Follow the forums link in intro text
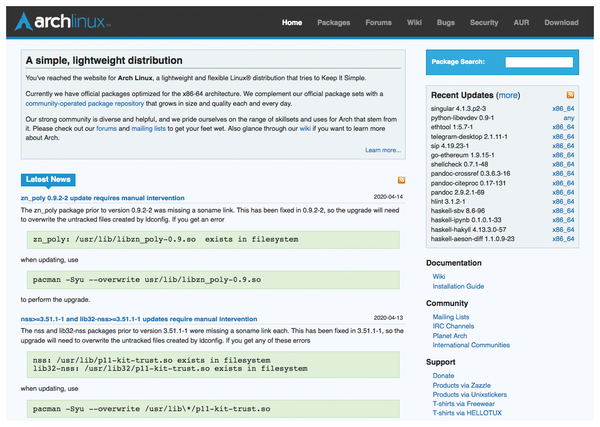600x427 pixels. click(x=106, y=129)
